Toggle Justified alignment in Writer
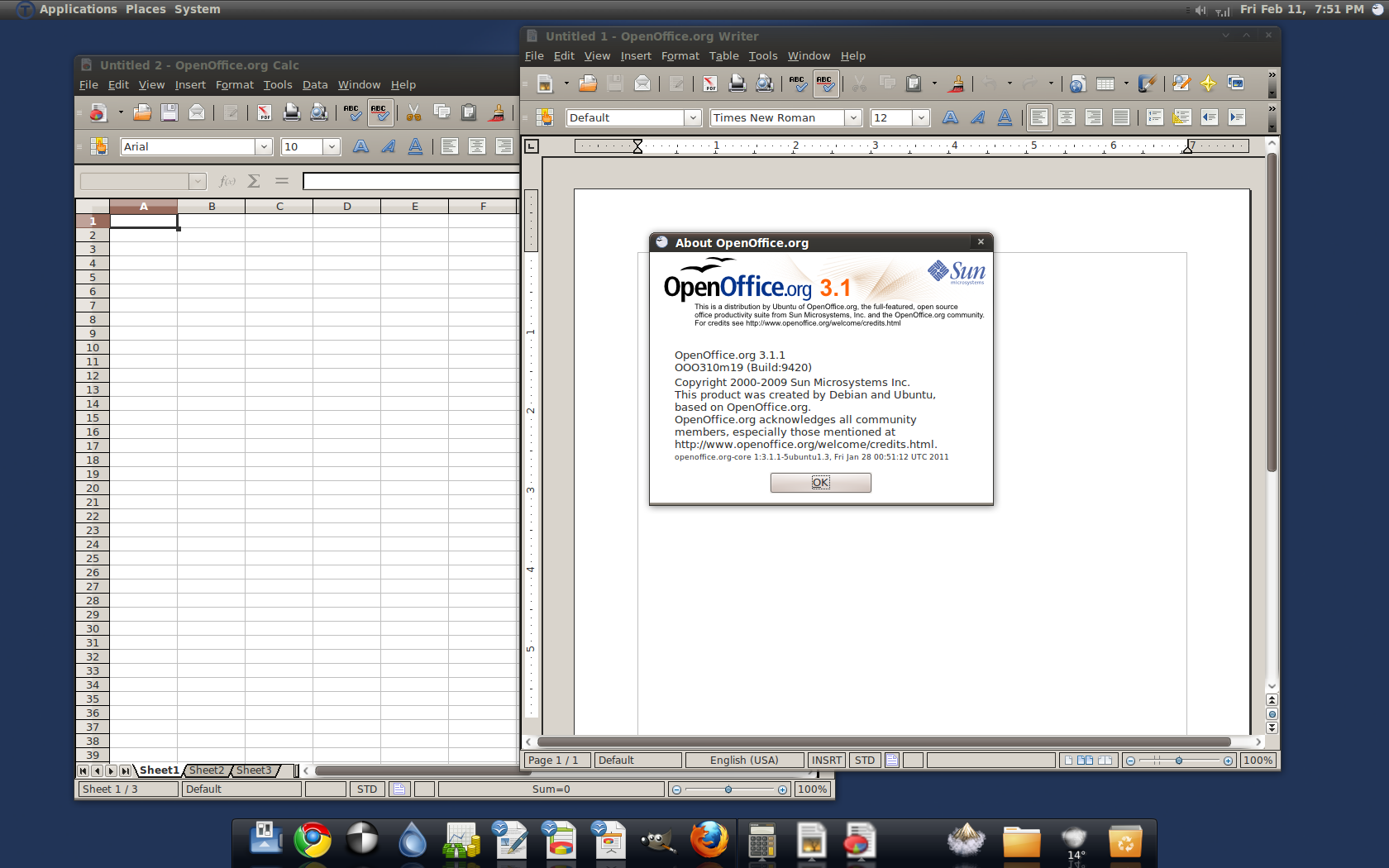This screenshot has width=1389, height=868. click(1121, 117)
